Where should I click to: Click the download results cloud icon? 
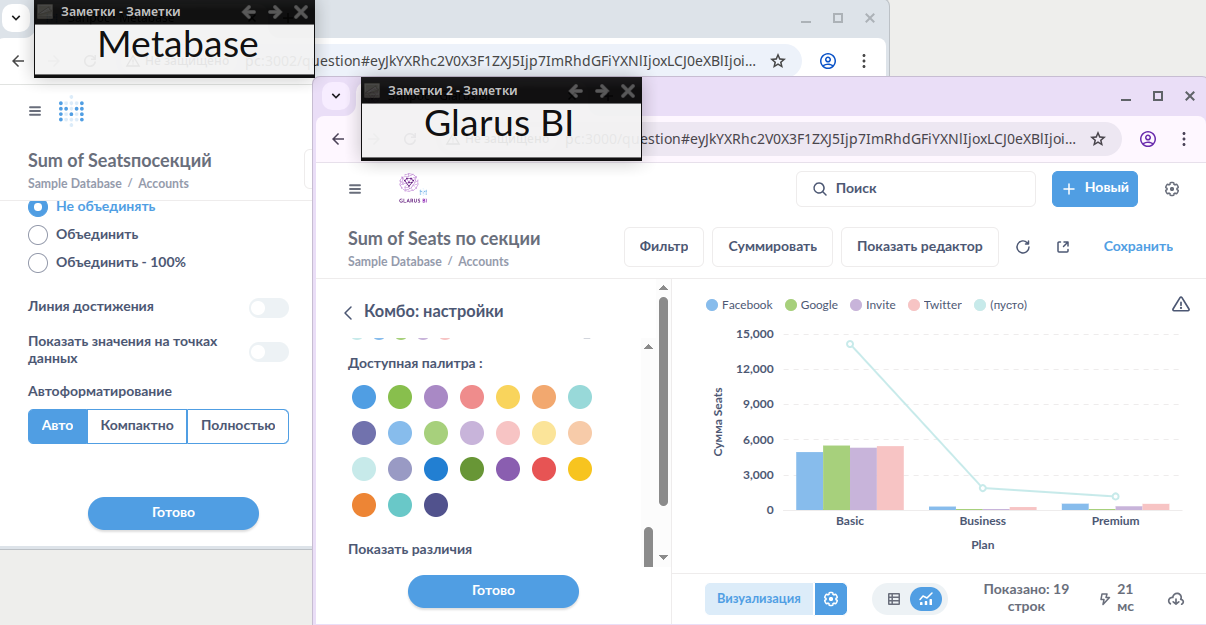click(1176, 599)
